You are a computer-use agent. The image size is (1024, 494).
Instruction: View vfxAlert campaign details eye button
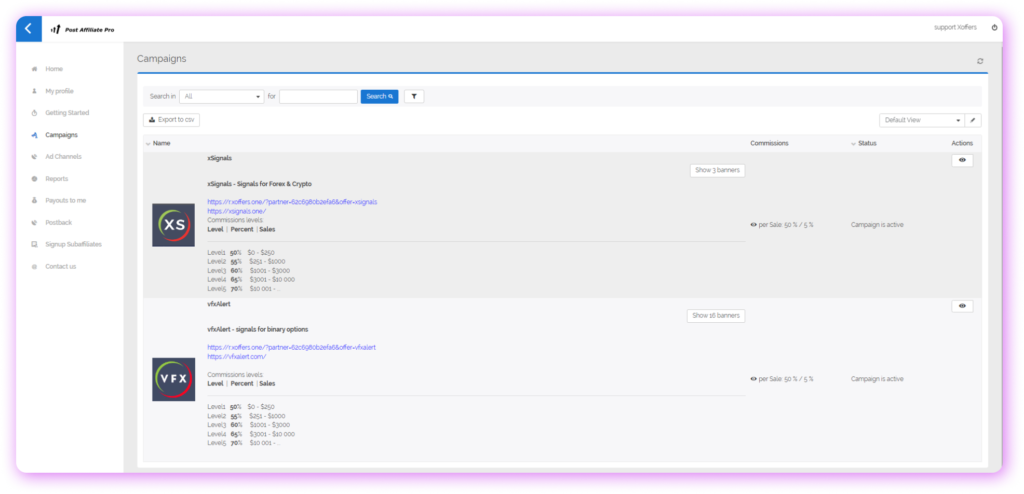tap(961, 306)
